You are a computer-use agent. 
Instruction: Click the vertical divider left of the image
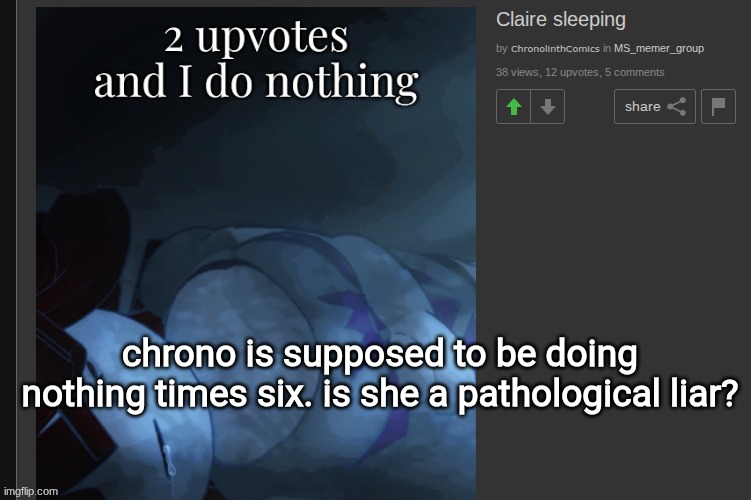click(x=17, y=250)
